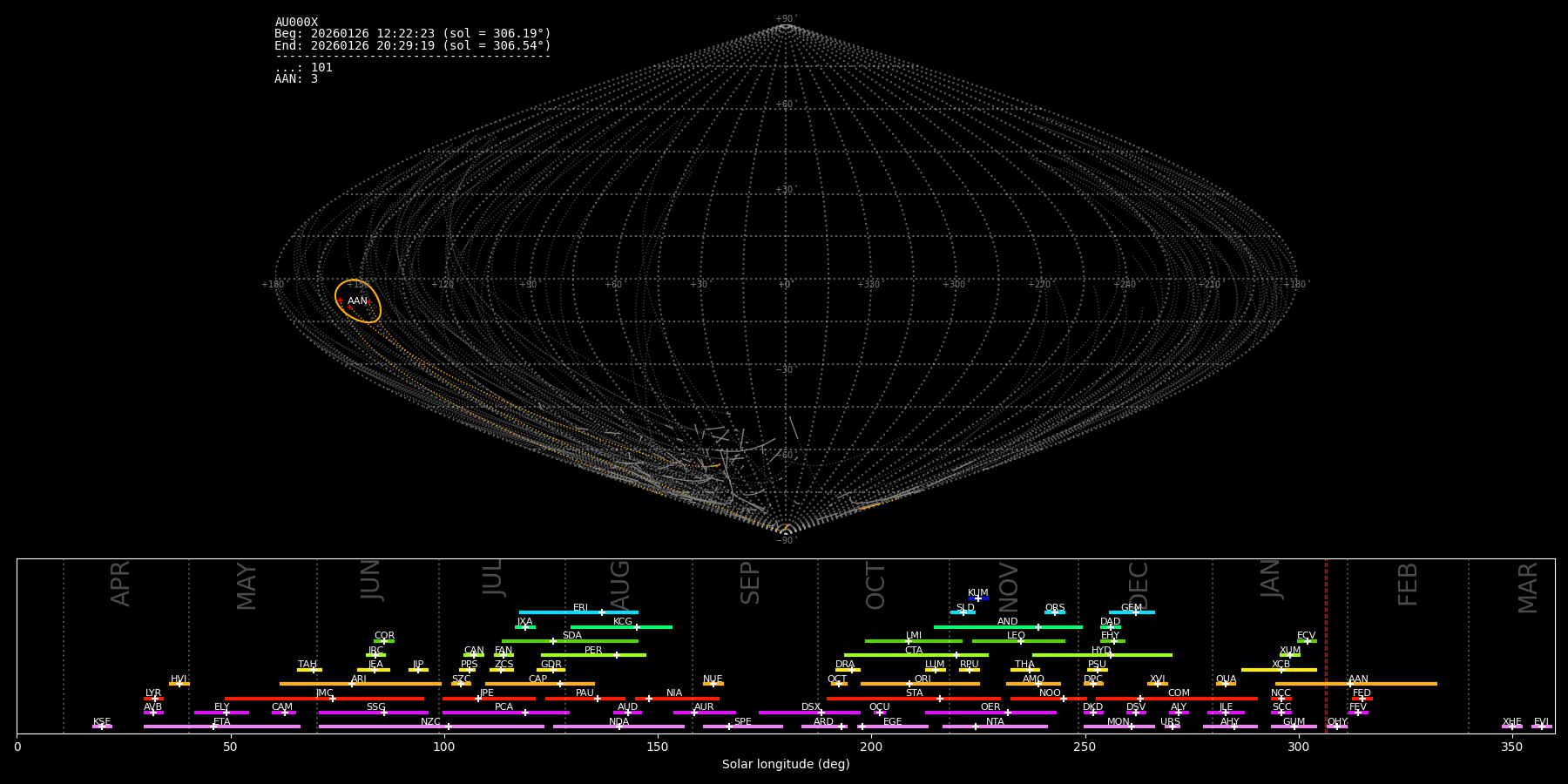The height and width of the screenshot is (784, 1568).
Task: Click the +90° label atop the sky map
Action: click(786, 19)
